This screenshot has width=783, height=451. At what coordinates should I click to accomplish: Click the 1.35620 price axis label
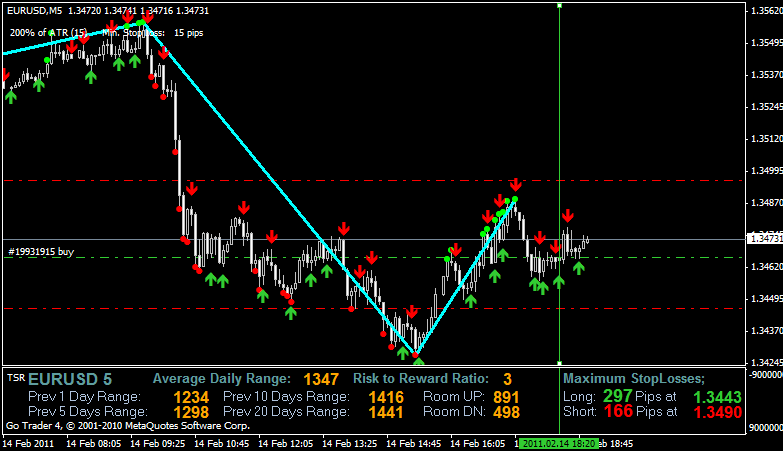coord(766,11)
